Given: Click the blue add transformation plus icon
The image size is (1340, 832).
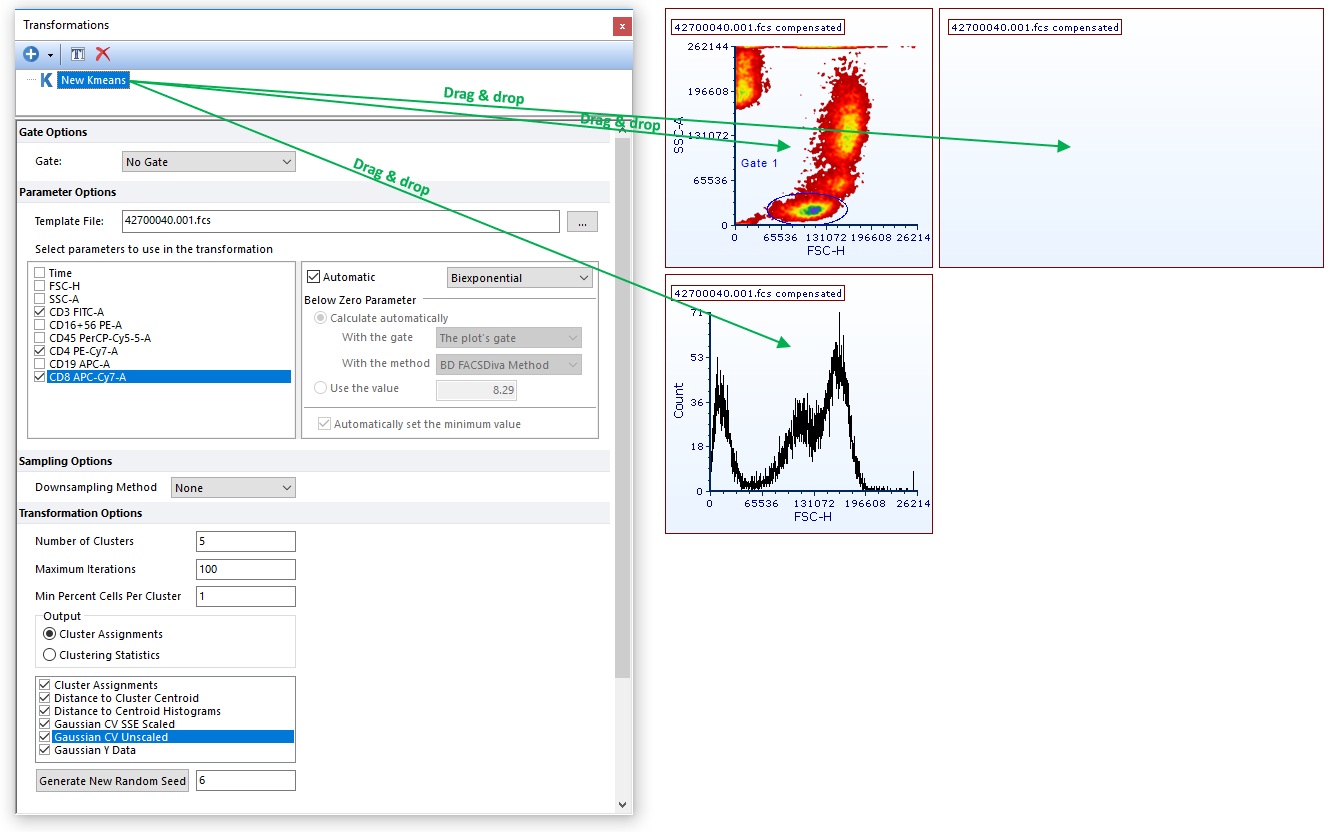Looking at the screenshot, I should 31,54.
